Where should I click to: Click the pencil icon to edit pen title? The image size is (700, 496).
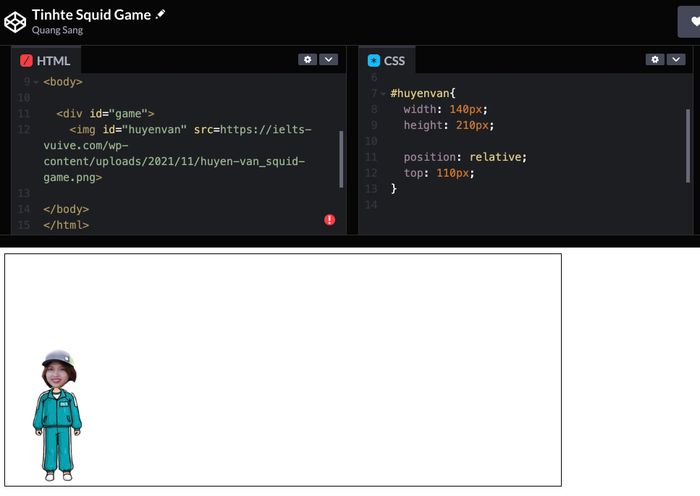161,14
